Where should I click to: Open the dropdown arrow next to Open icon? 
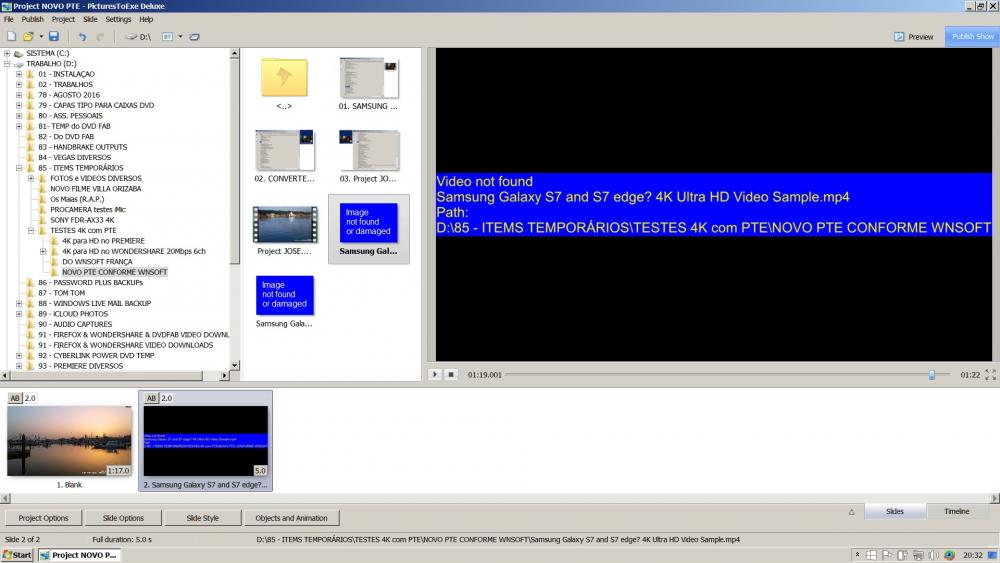41,37
